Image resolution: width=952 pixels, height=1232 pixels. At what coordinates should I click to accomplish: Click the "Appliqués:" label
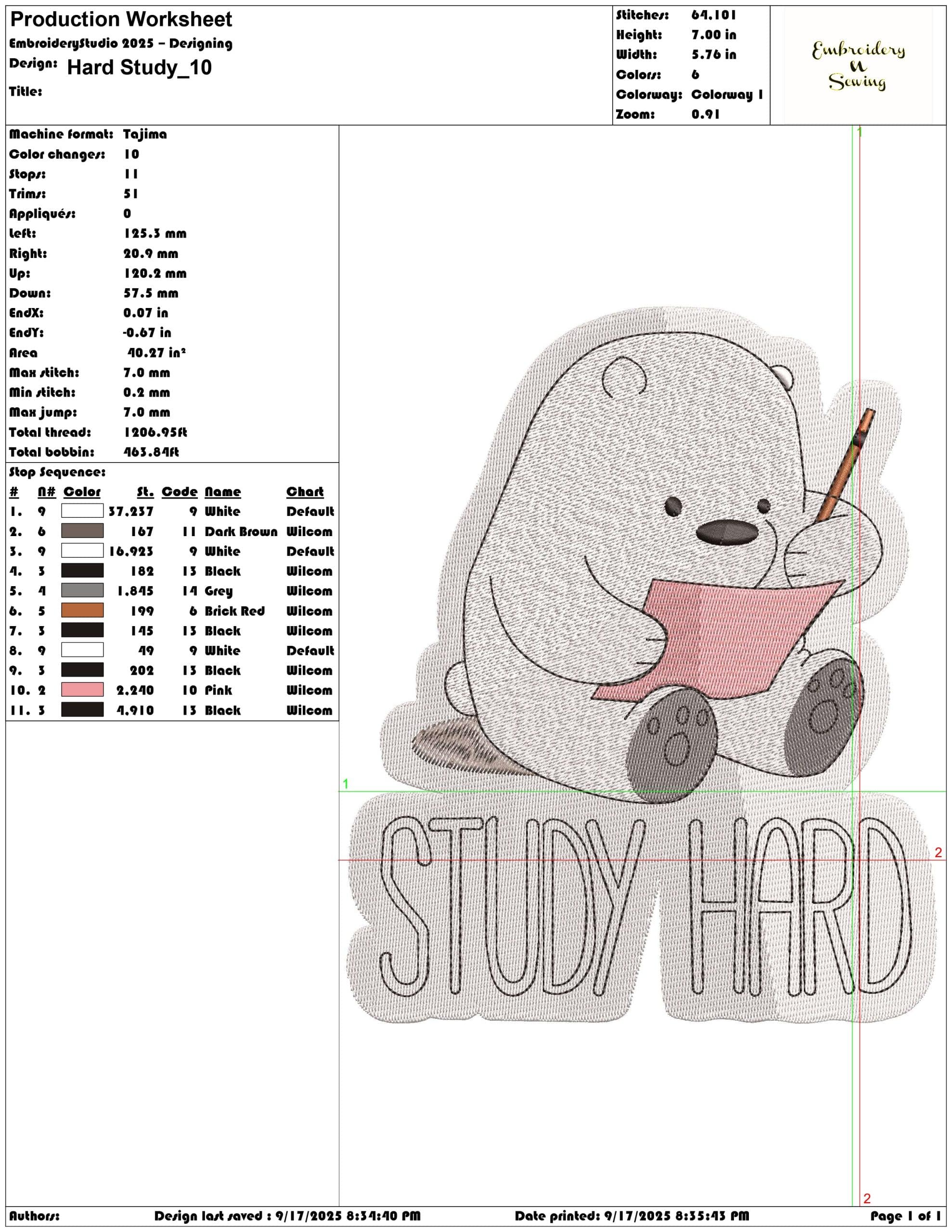(x=42, y=214)
